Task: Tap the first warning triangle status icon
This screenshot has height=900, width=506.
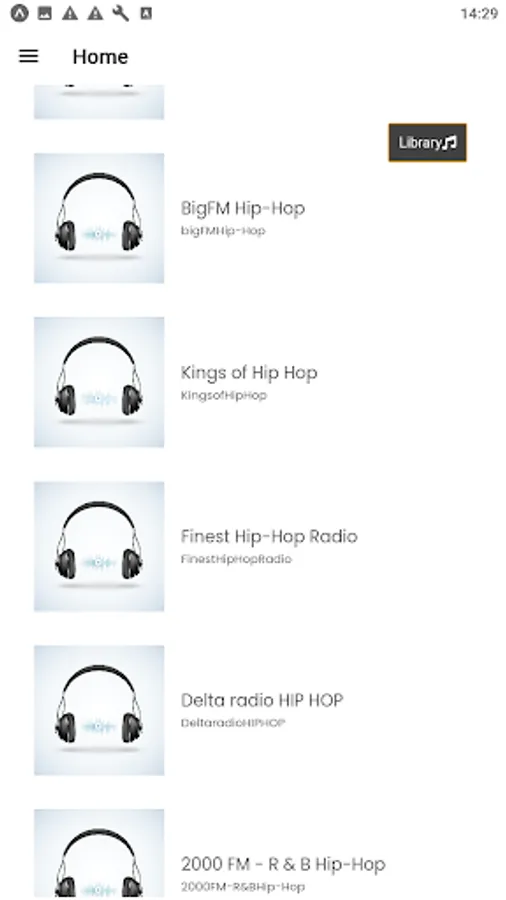Action: 70,13
